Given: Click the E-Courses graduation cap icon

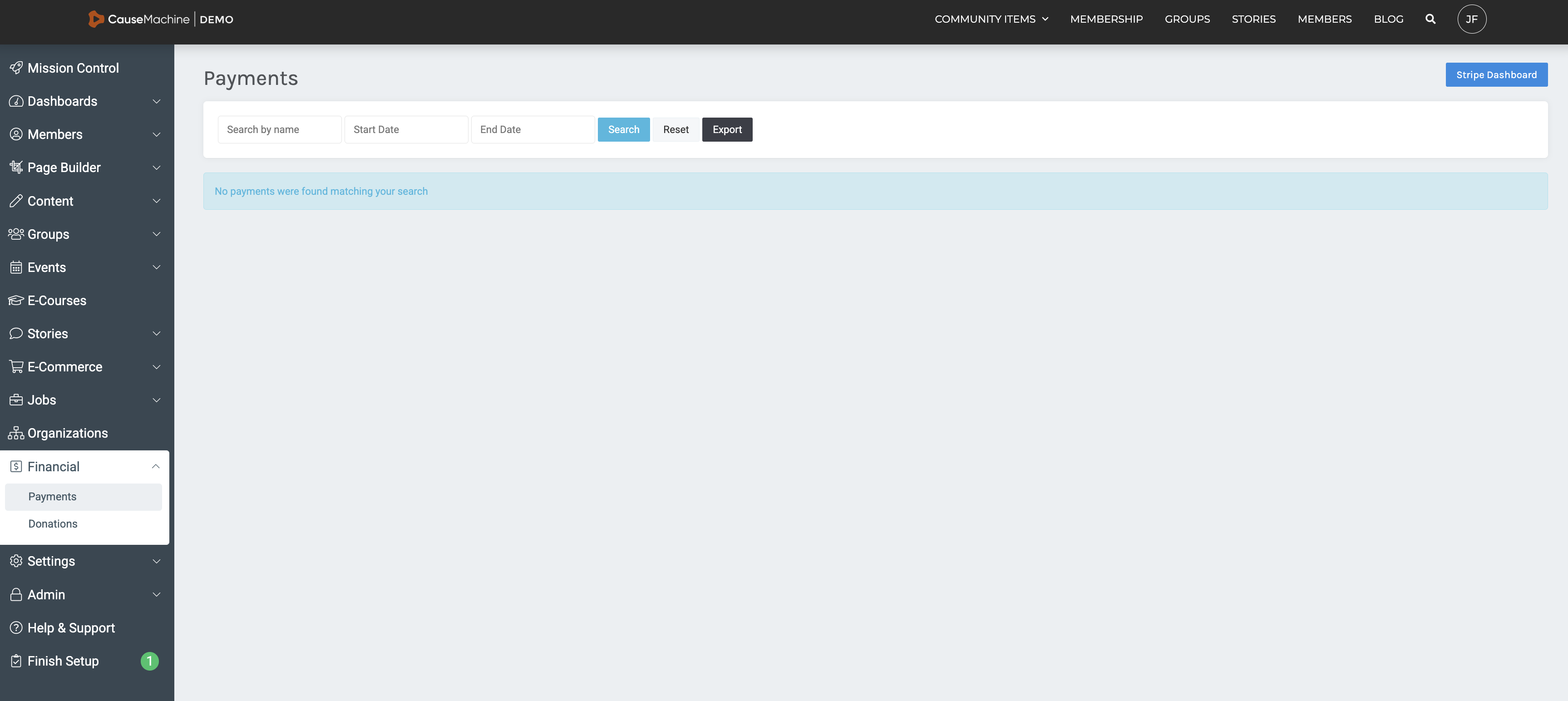Looking at the screenshot, I should tap(16, 301).
